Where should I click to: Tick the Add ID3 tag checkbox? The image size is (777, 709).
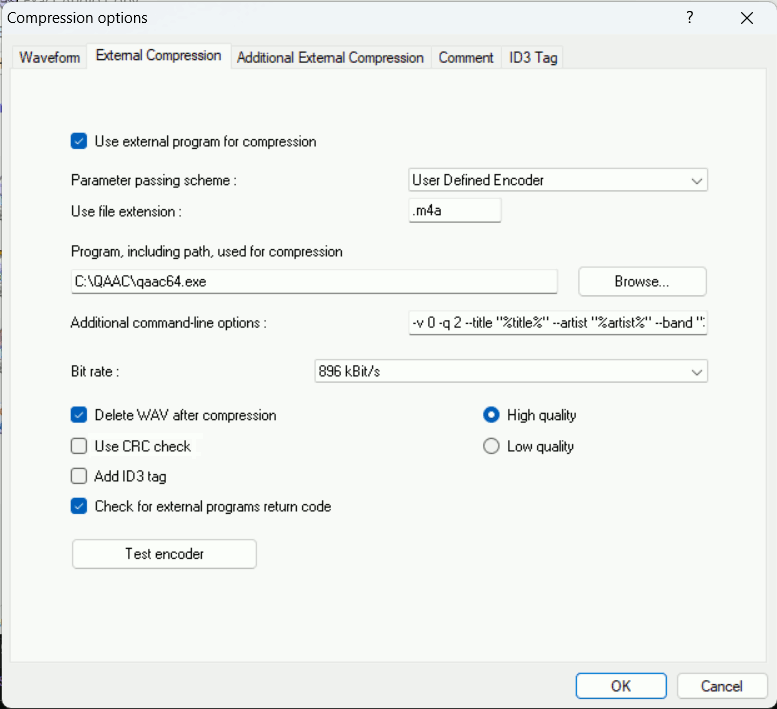[x=80, y=476]
